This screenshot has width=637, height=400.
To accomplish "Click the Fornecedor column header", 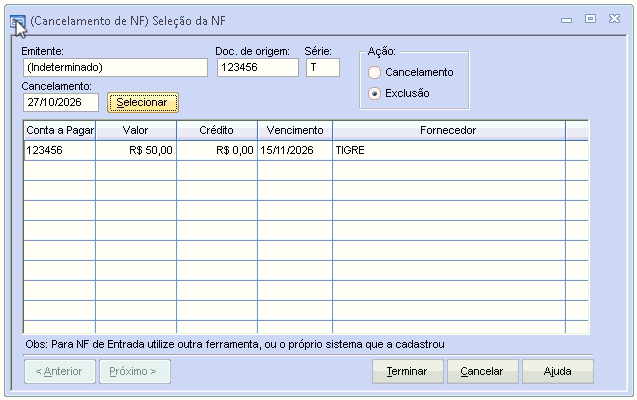I will [448, 130].
